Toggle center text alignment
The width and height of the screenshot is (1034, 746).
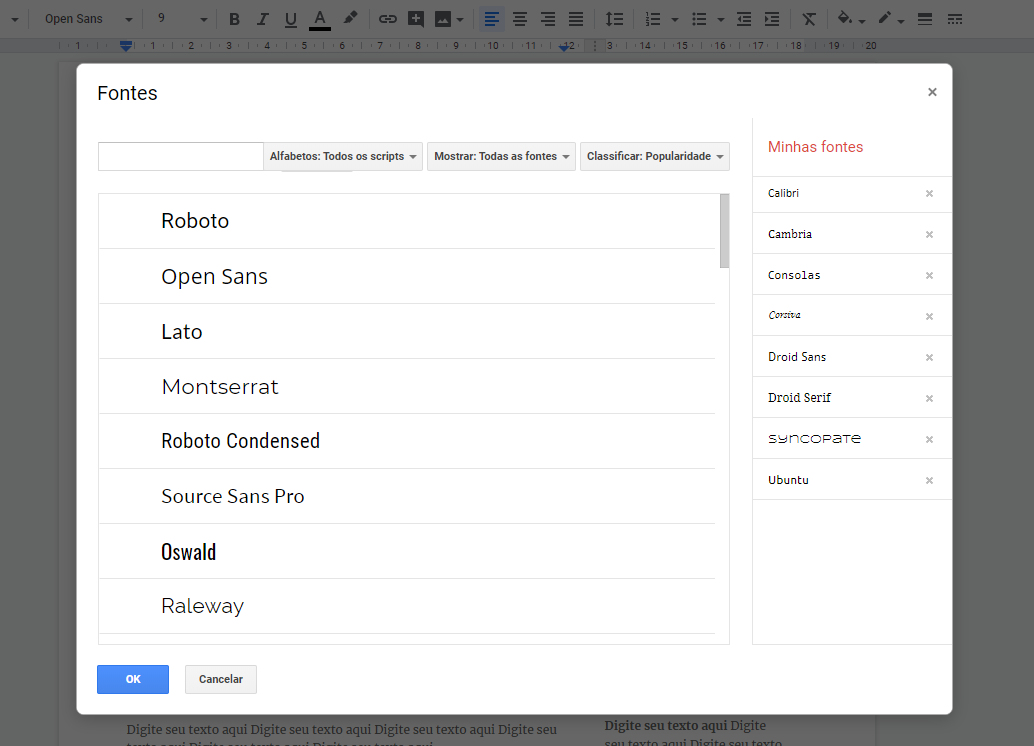pyautogui.click(x=519, y=18)
